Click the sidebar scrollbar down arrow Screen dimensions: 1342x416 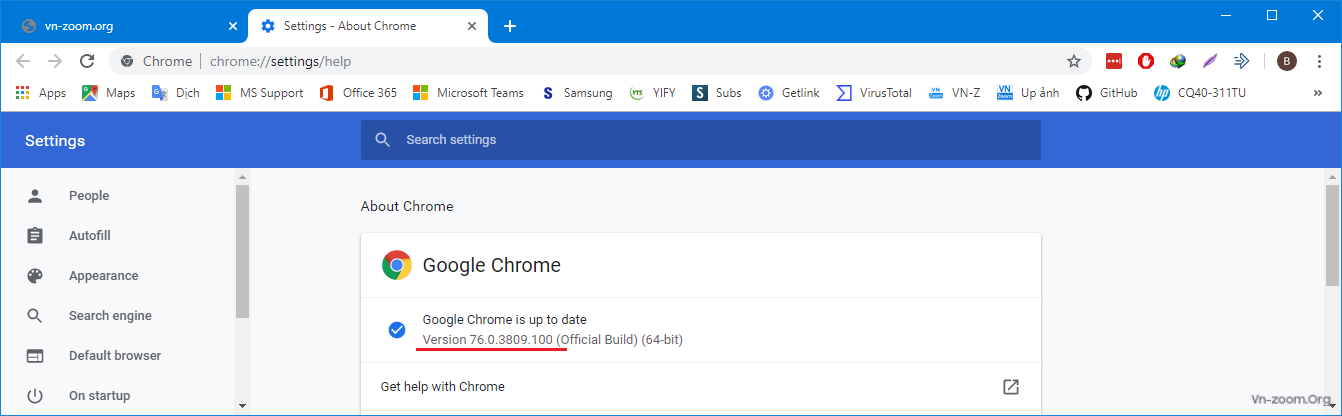(242, 406)
